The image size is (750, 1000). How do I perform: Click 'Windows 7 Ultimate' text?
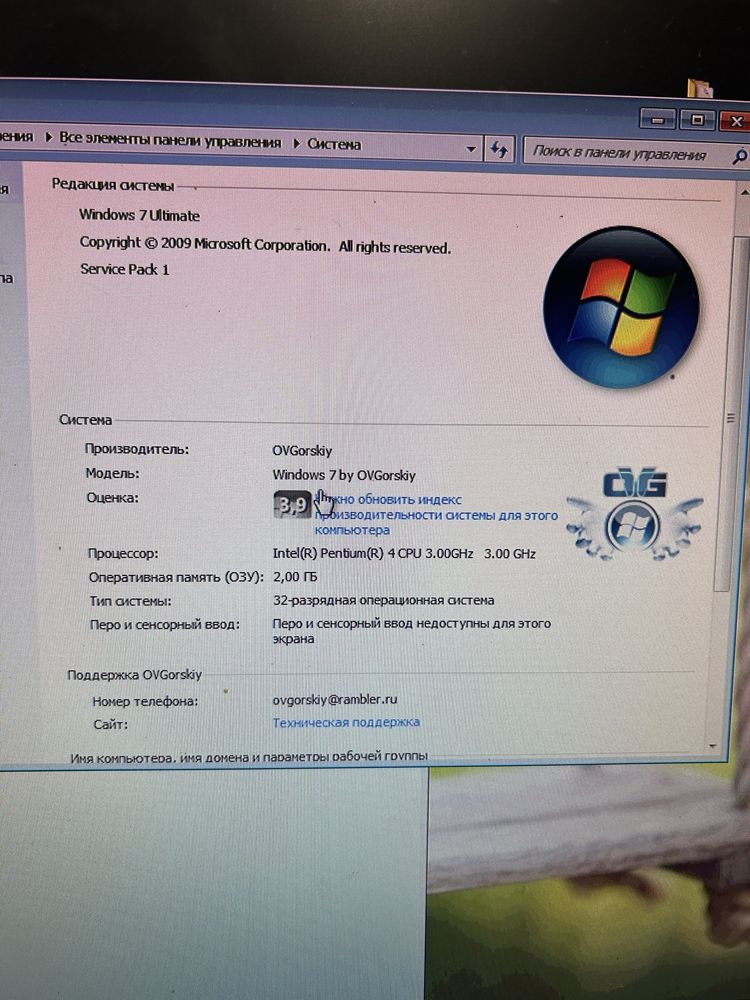coord(139,216)
